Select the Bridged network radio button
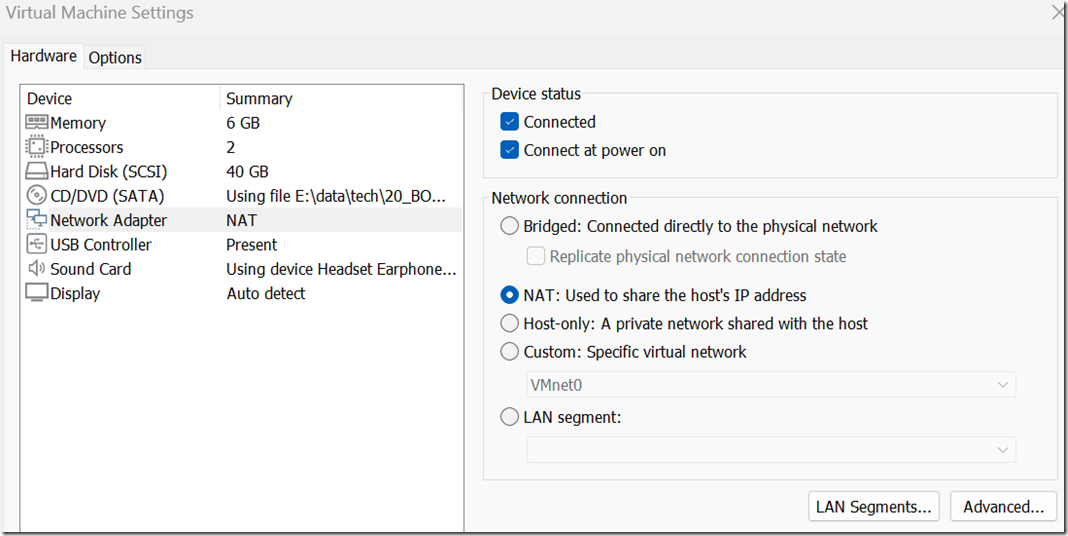This screenshot has height=536, width=1068. [509, 226]
